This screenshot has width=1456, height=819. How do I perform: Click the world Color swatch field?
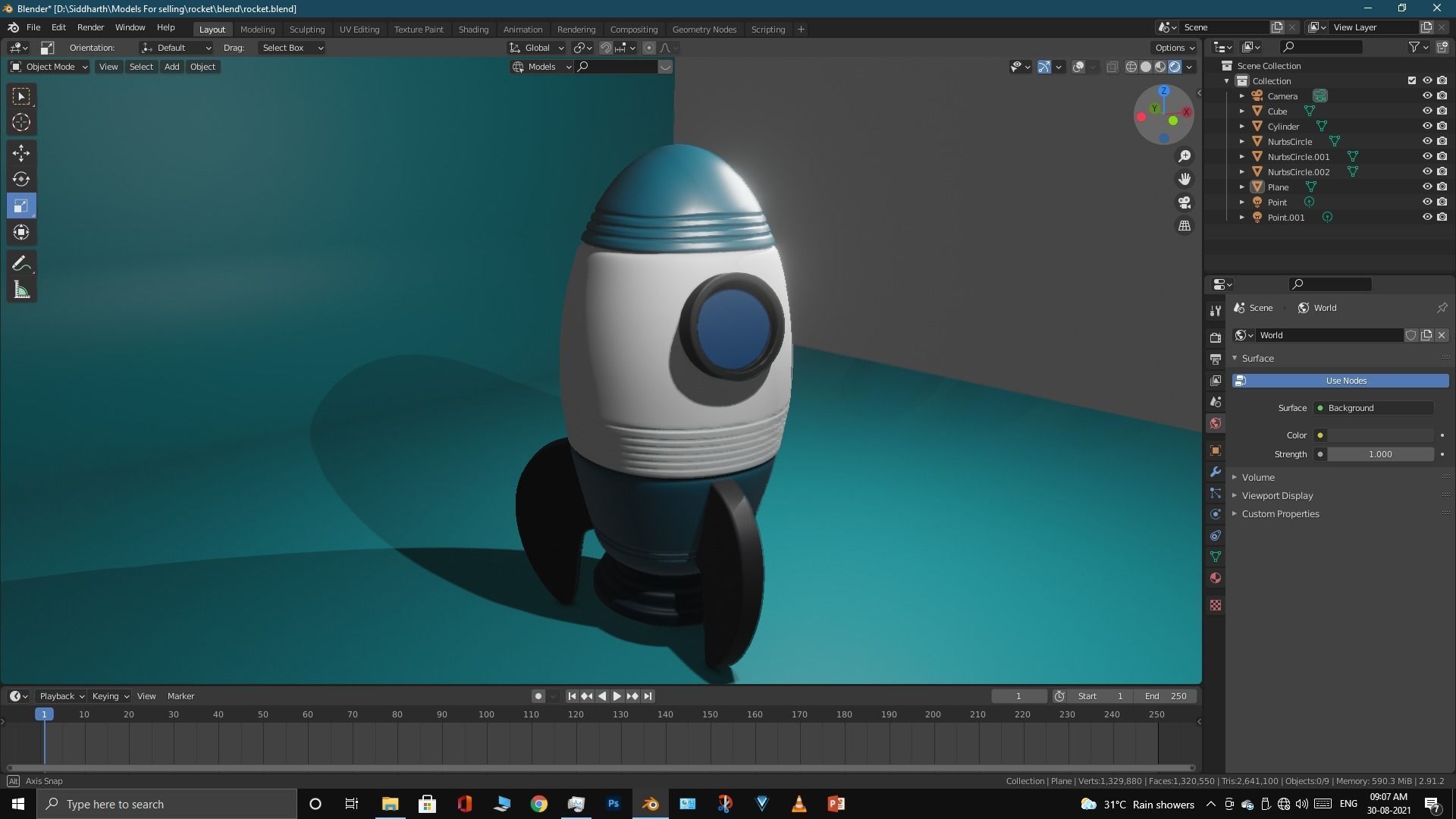click(1379, 435)
